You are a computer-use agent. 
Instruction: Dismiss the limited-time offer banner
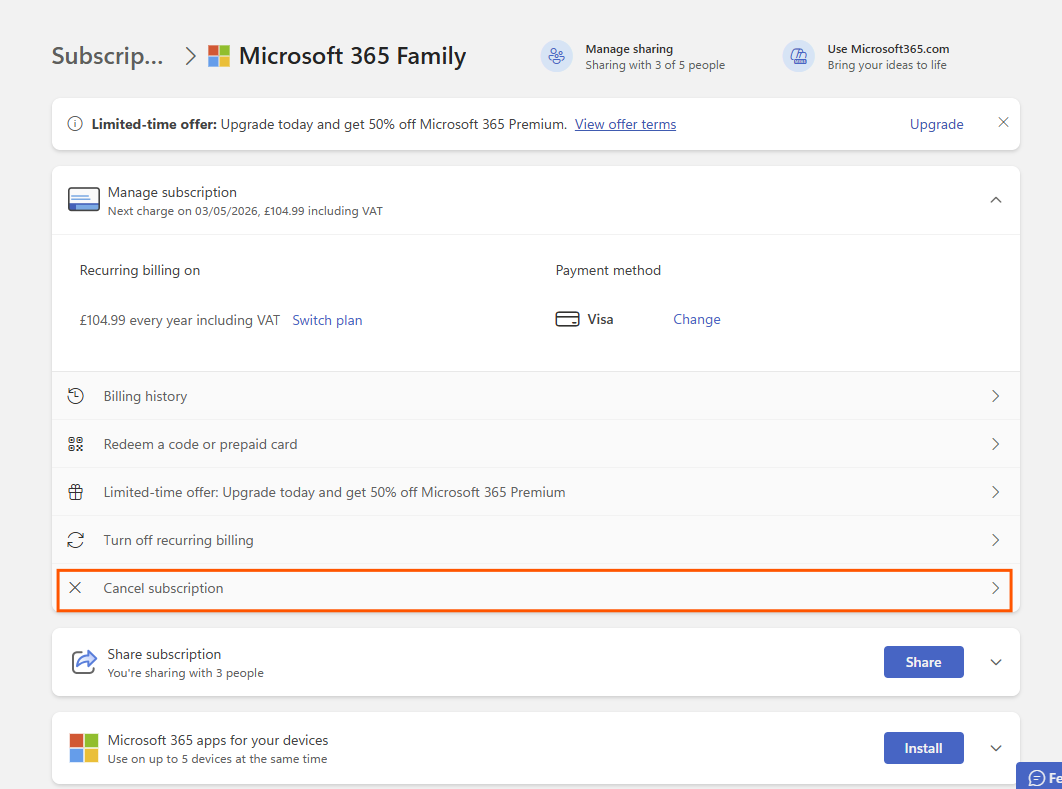click(1003, 122)
